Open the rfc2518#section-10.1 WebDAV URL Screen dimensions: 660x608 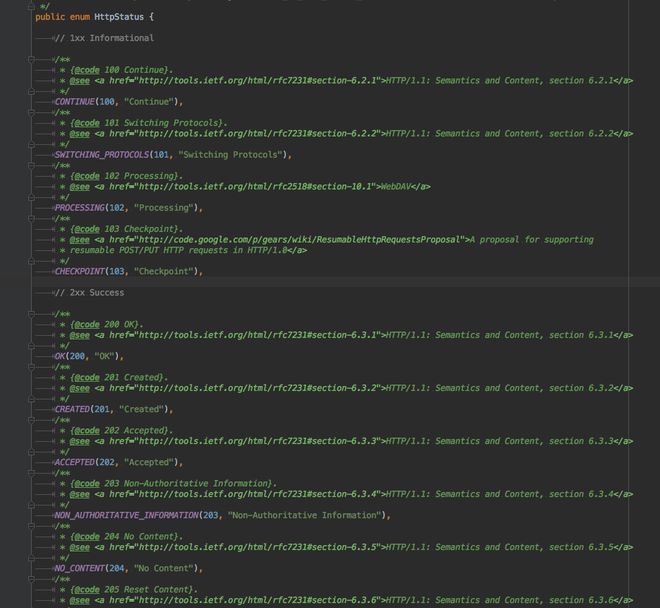[x=255, y=187]
